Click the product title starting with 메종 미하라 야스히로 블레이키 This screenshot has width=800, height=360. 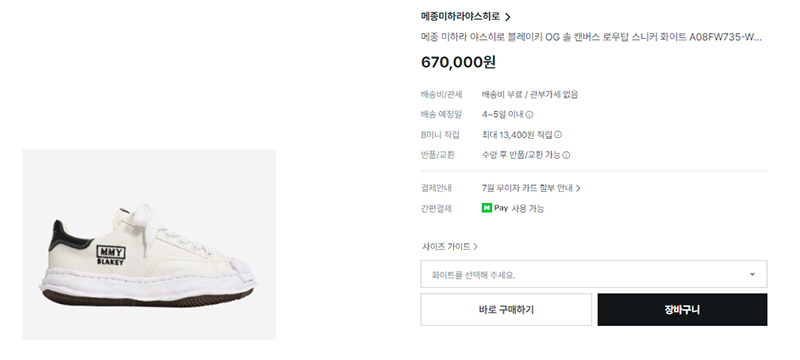click(591, 37)
